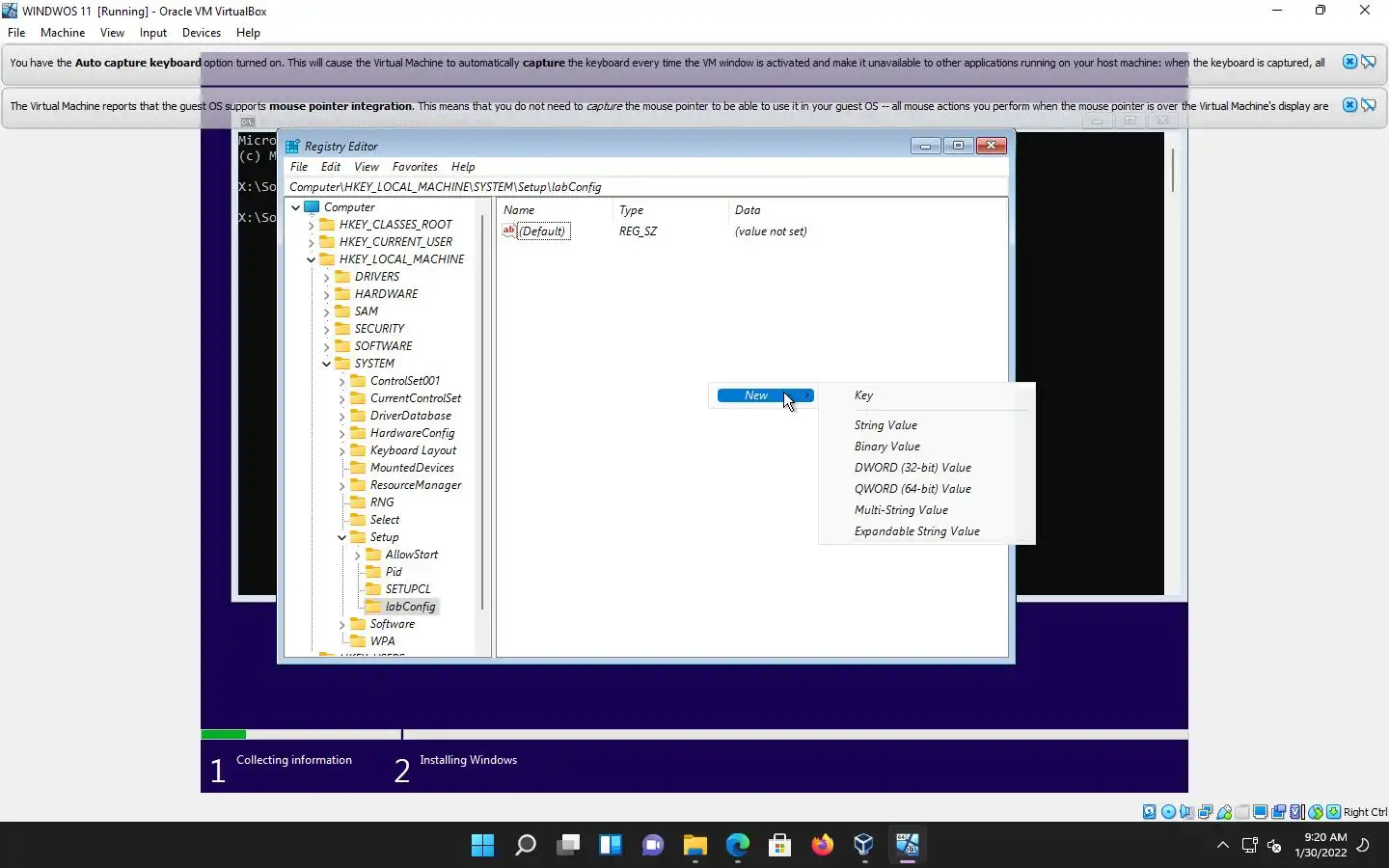
Task: Suppress the mouse pointer integration message icon
Action: pos(1368,105)
